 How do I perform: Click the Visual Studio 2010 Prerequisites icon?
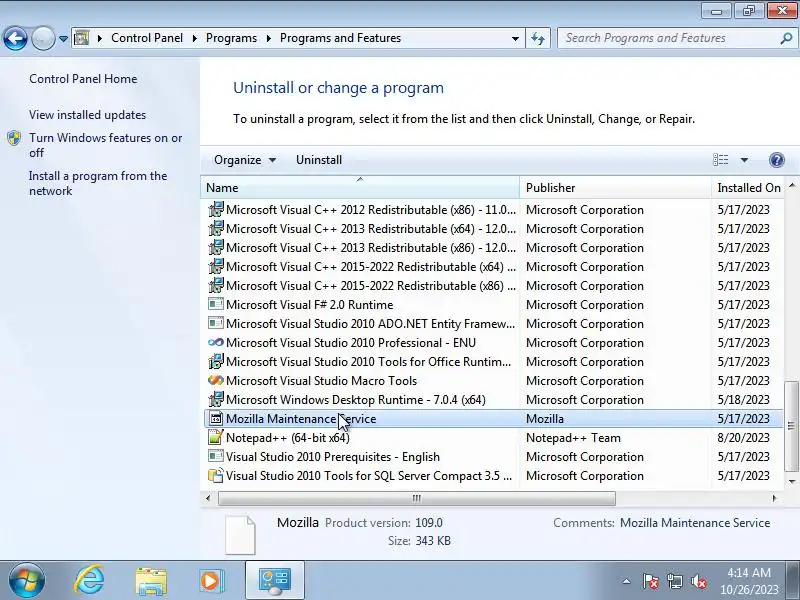[216, 456]
